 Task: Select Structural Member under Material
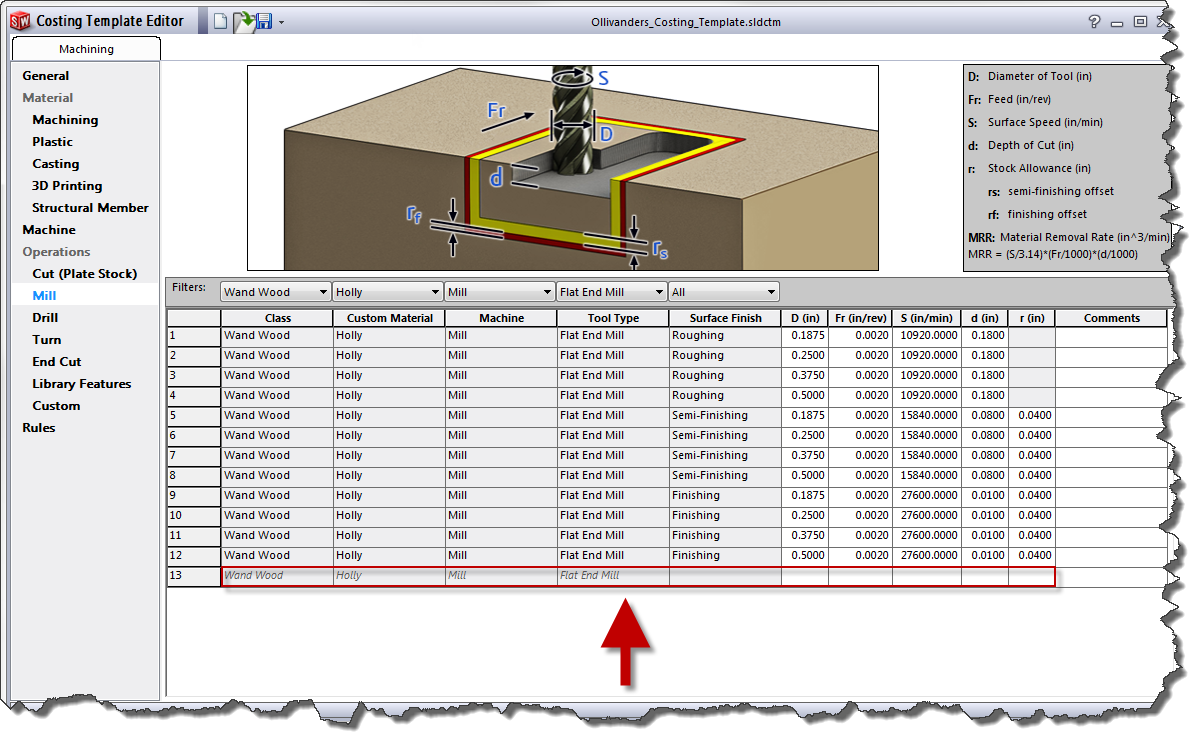click(90, 208)
